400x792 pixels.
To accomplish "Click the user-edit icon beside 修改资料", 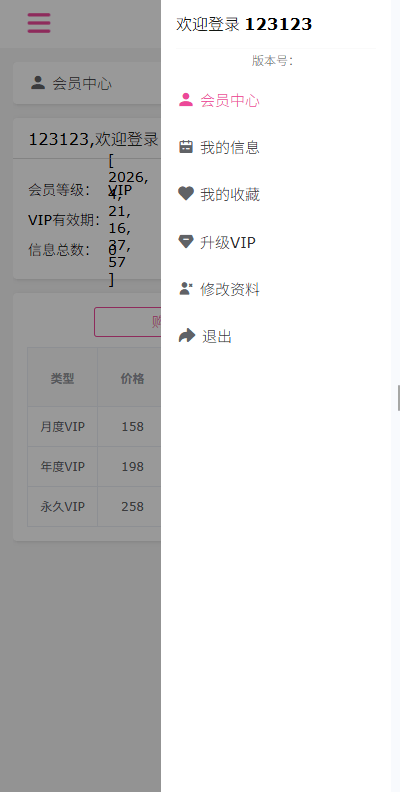I will (x=186, y=289).
